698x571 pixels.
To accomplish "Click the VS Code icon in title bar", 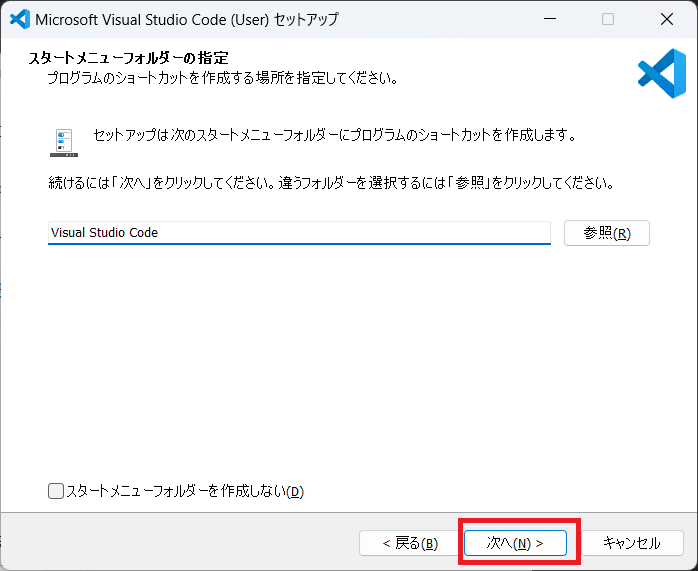I will pyautogui.click(x=20, y=19).
